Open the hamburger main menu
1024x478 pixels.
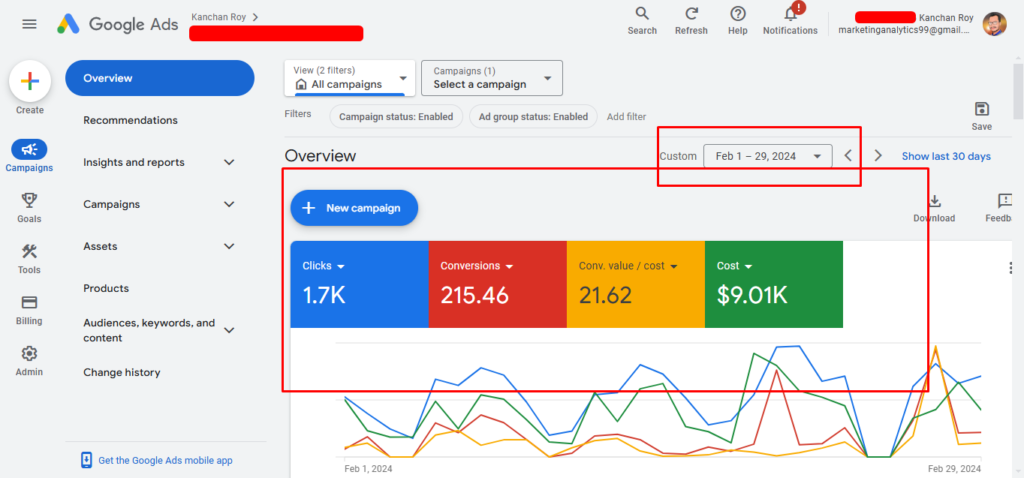[x=29, y=24]
